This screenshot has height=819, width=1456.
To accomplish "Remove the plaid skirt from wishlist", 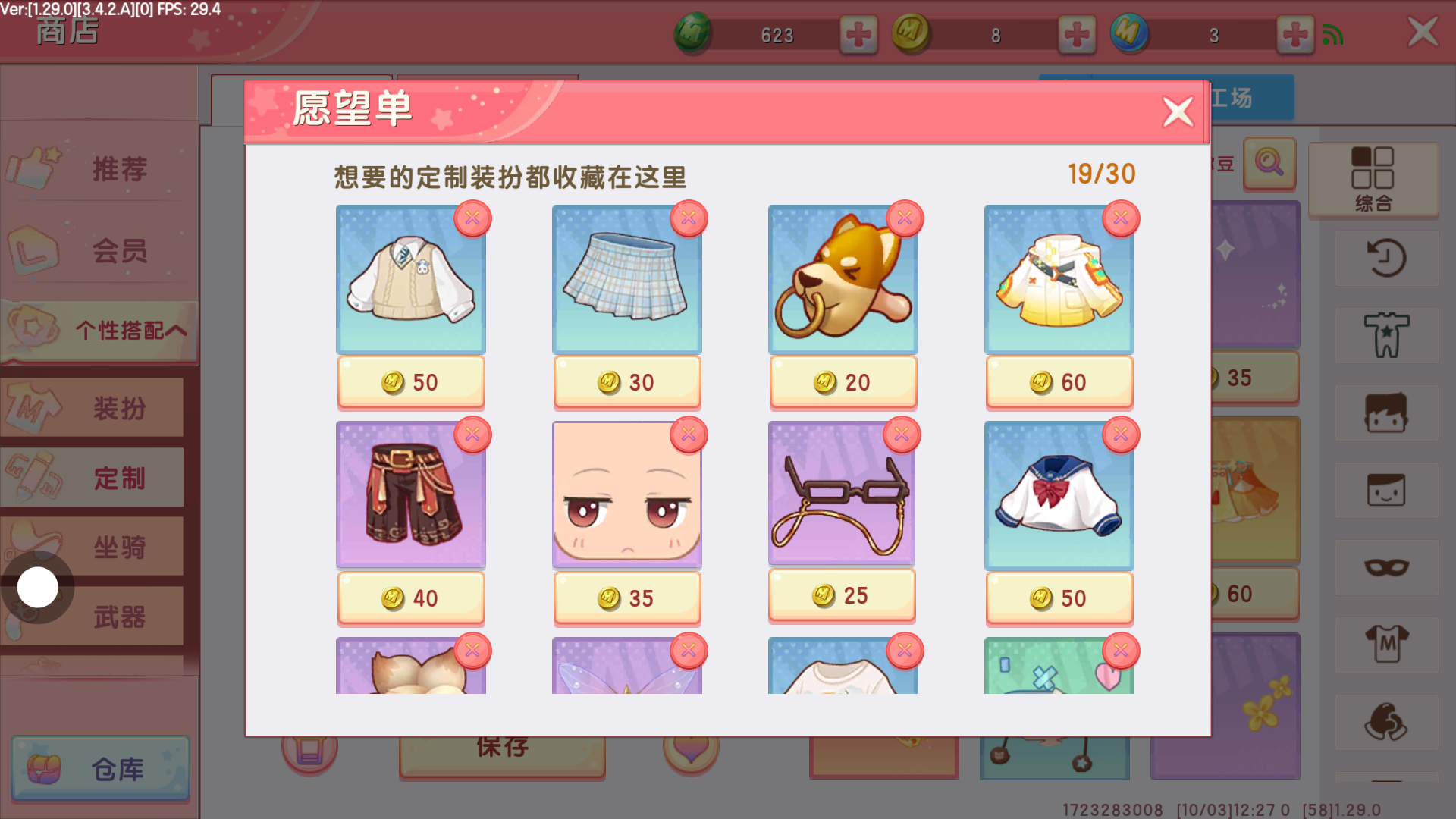I will click(689, 218).
